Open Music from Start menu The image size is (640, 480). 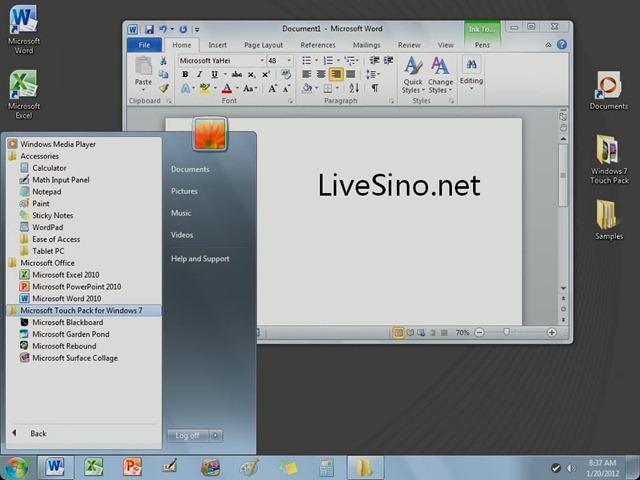click(x=181, y=213)
